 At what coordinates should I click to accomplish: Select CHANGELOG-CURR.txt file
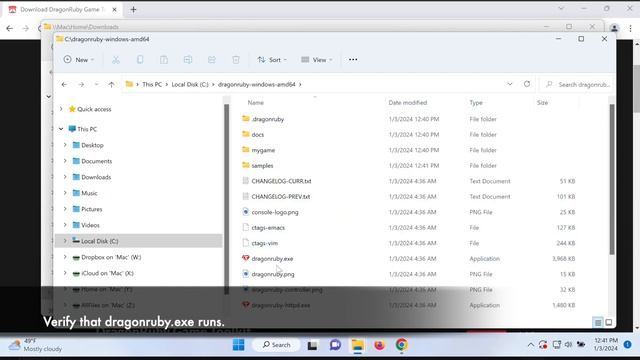pyautogui.click(x=281, y=181)
